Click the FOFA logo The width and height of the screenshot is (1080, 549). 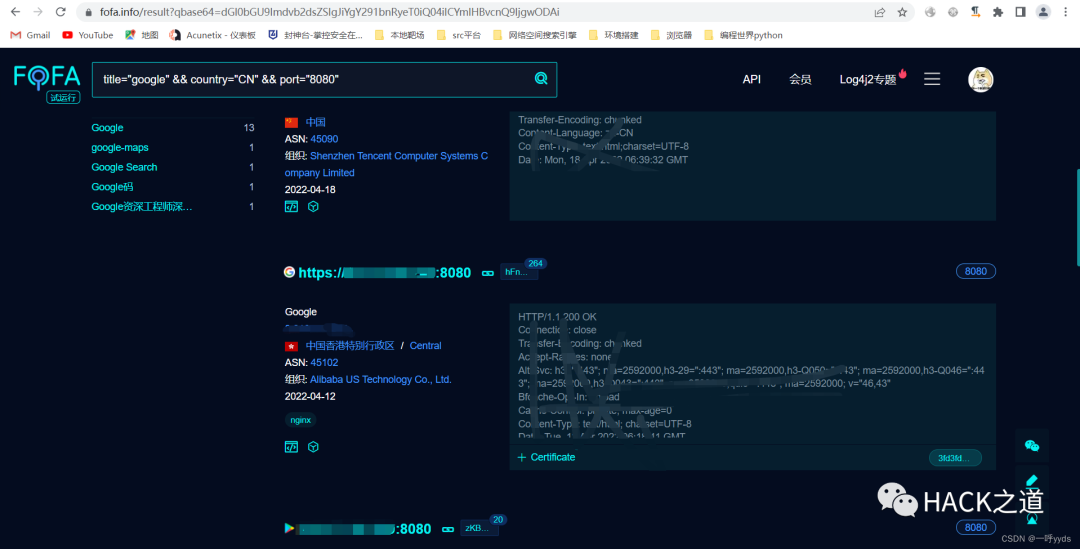point(46,79)
